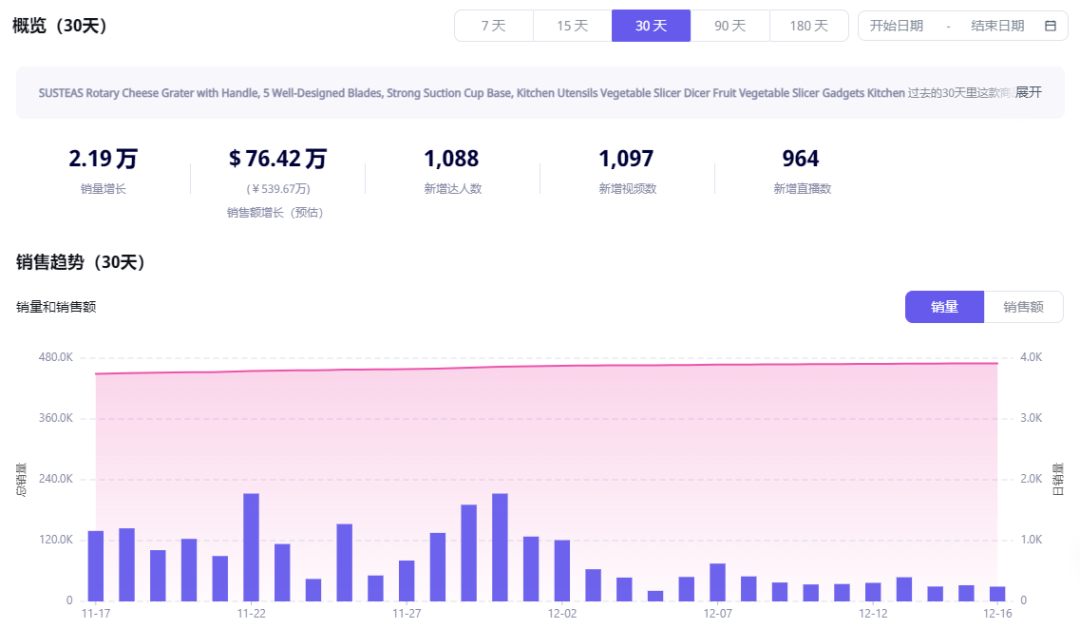Select the 7天 time range tab
1080x628 pixels.
coord(493,26)
